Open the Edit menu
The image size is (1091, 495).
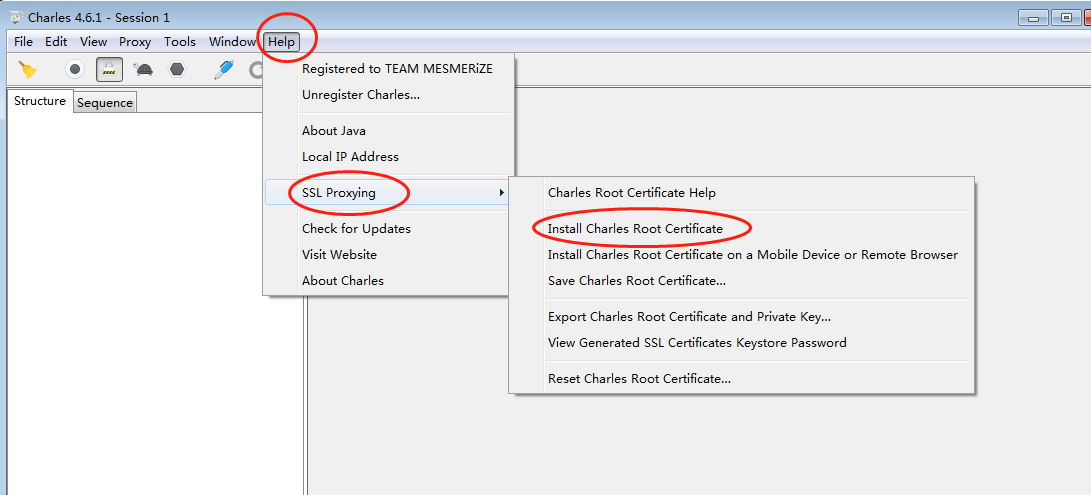tap(56, 42)
